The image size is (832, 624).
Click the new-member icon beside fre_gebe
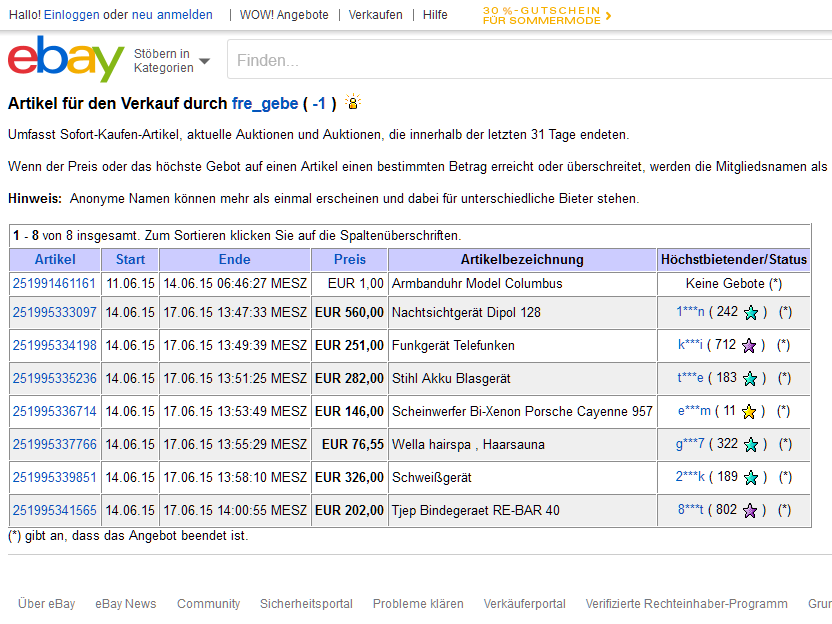(352, 103)
